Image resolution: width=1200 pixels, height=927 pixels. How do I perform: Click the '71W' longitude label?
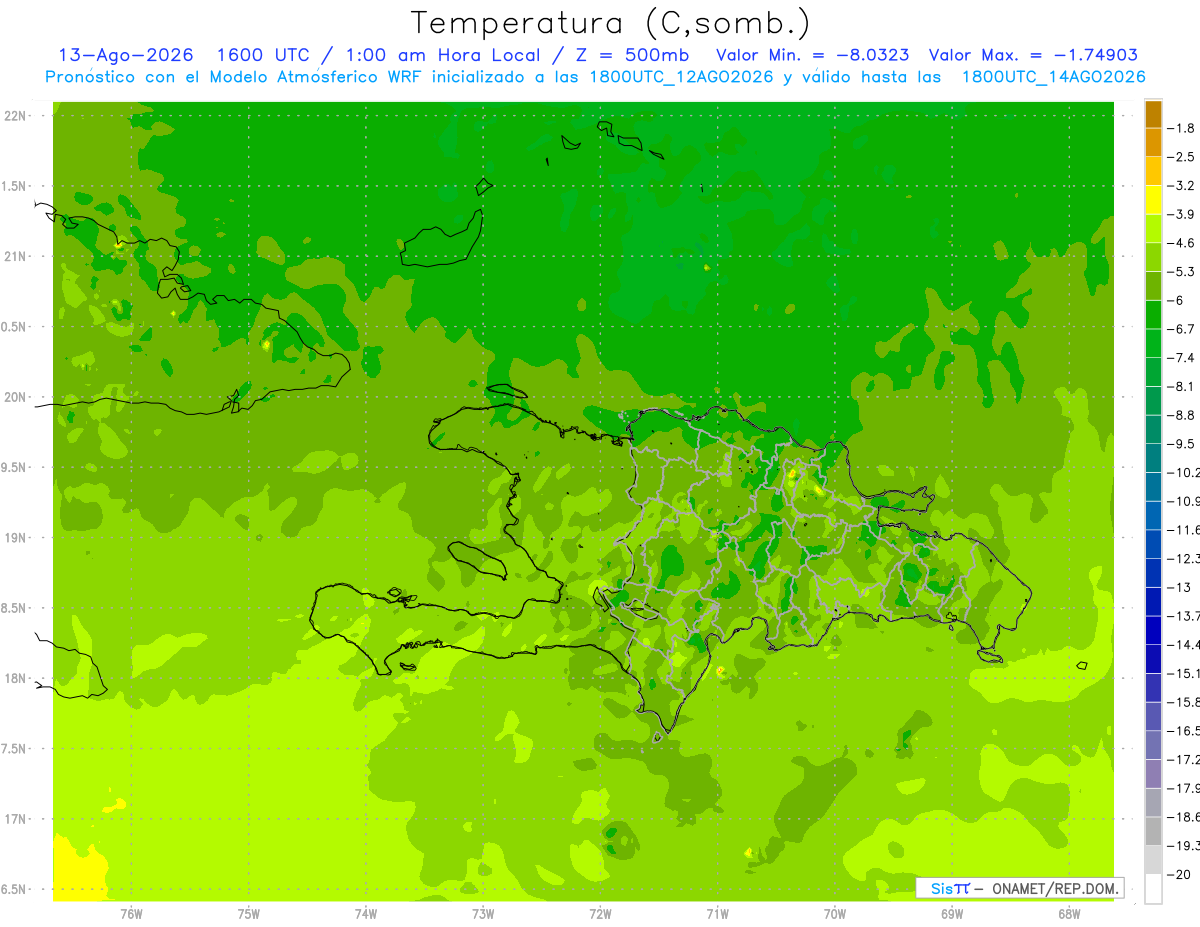pos(717,914)
